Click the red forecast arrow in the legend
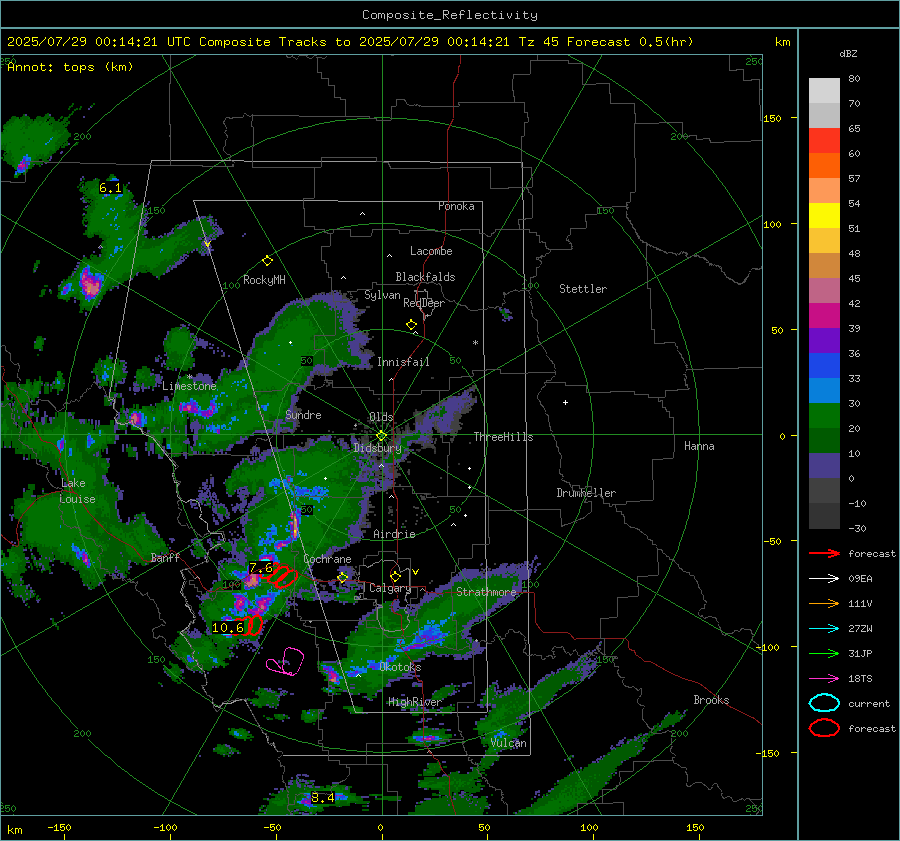Image resolution: width=900 pixels, height=841 pixels. coord(824,553)
